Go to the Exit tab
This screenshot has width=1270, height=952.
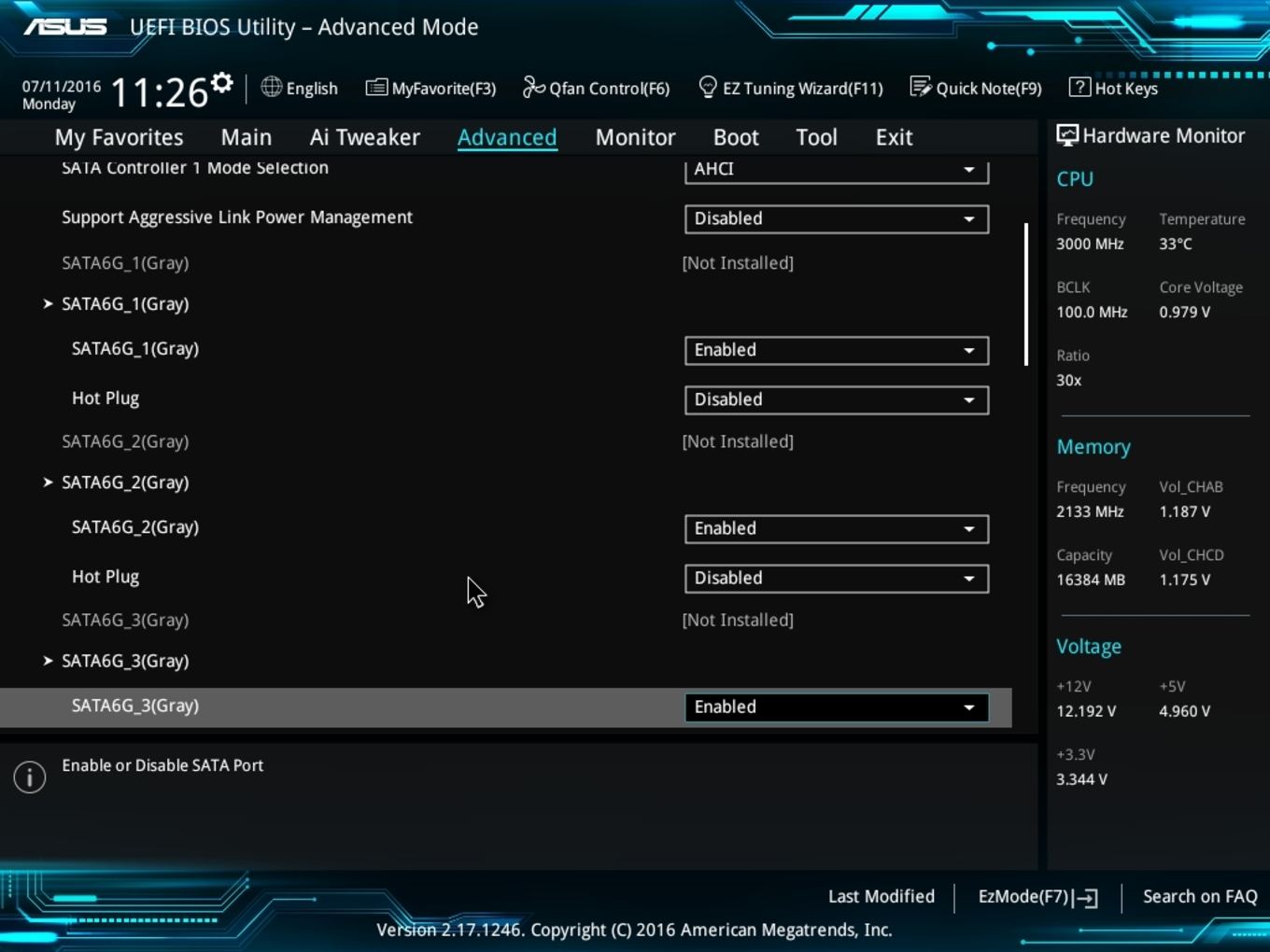pos(894,137)
